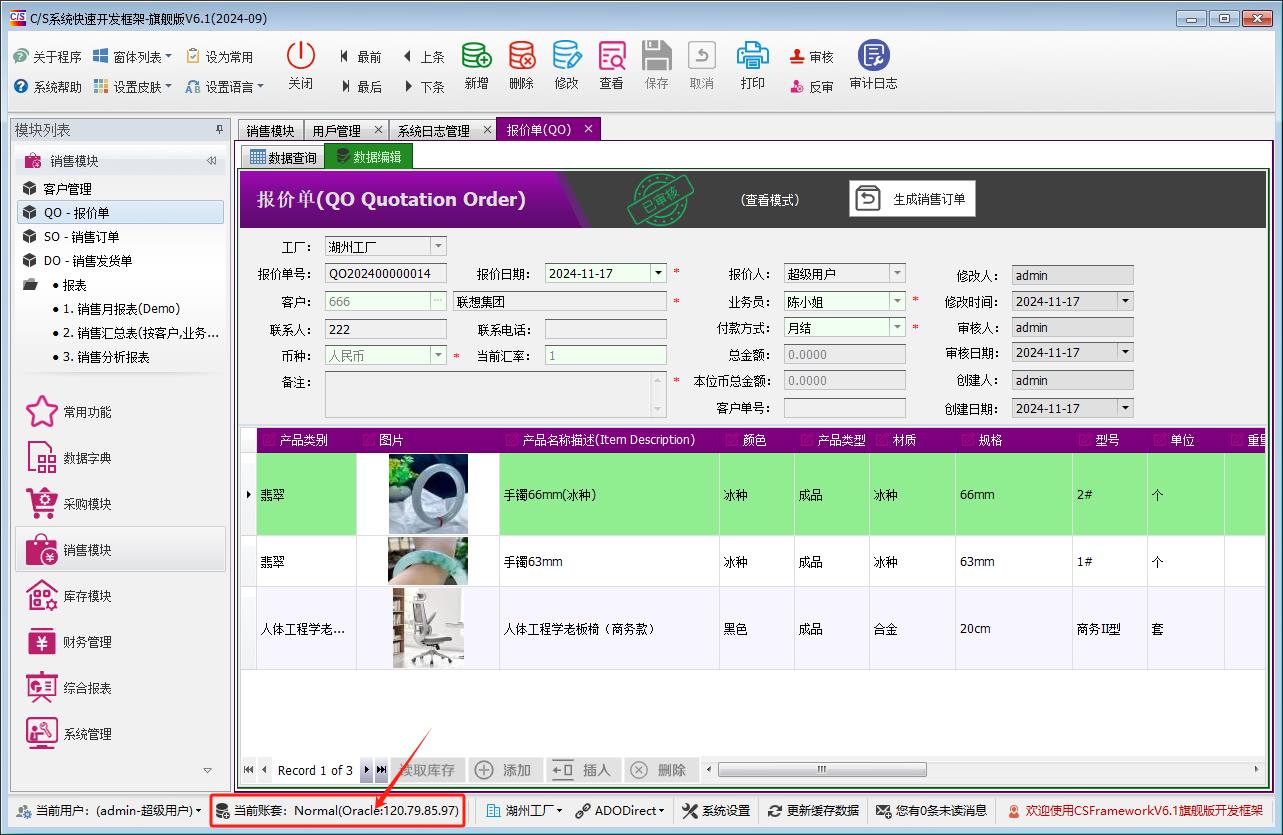Click the 修改 (Edit) toolbar icon

(566, 56)
